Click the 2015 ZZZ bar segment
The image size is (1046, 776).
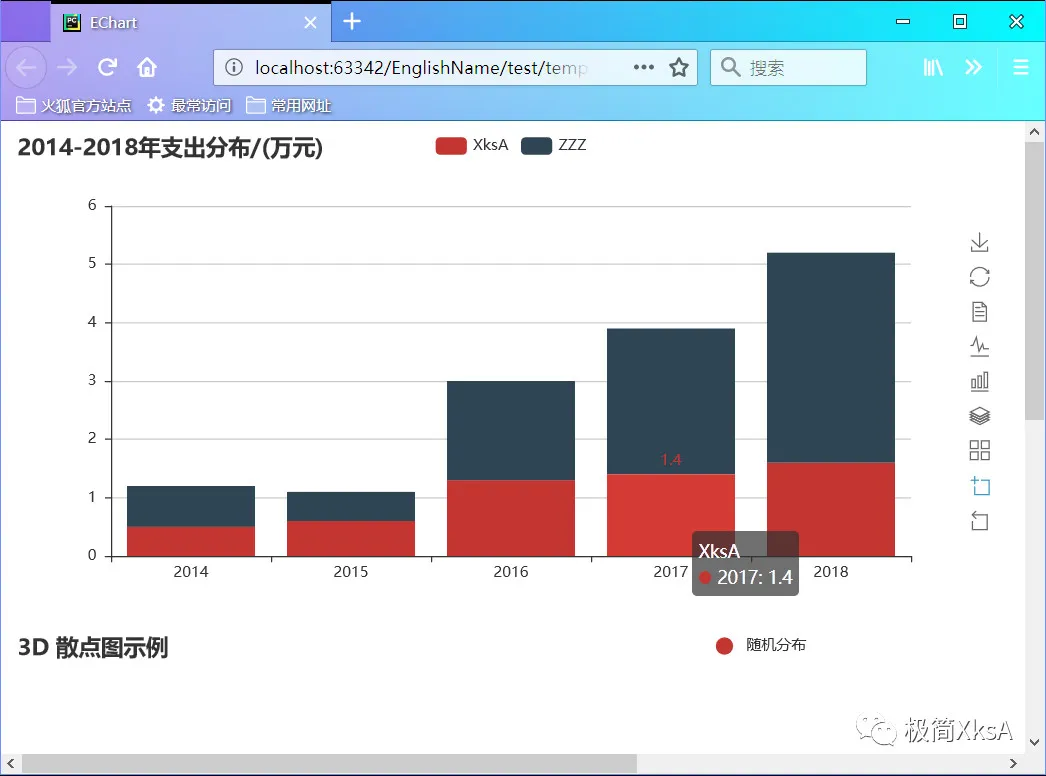(x=351, y=506)
